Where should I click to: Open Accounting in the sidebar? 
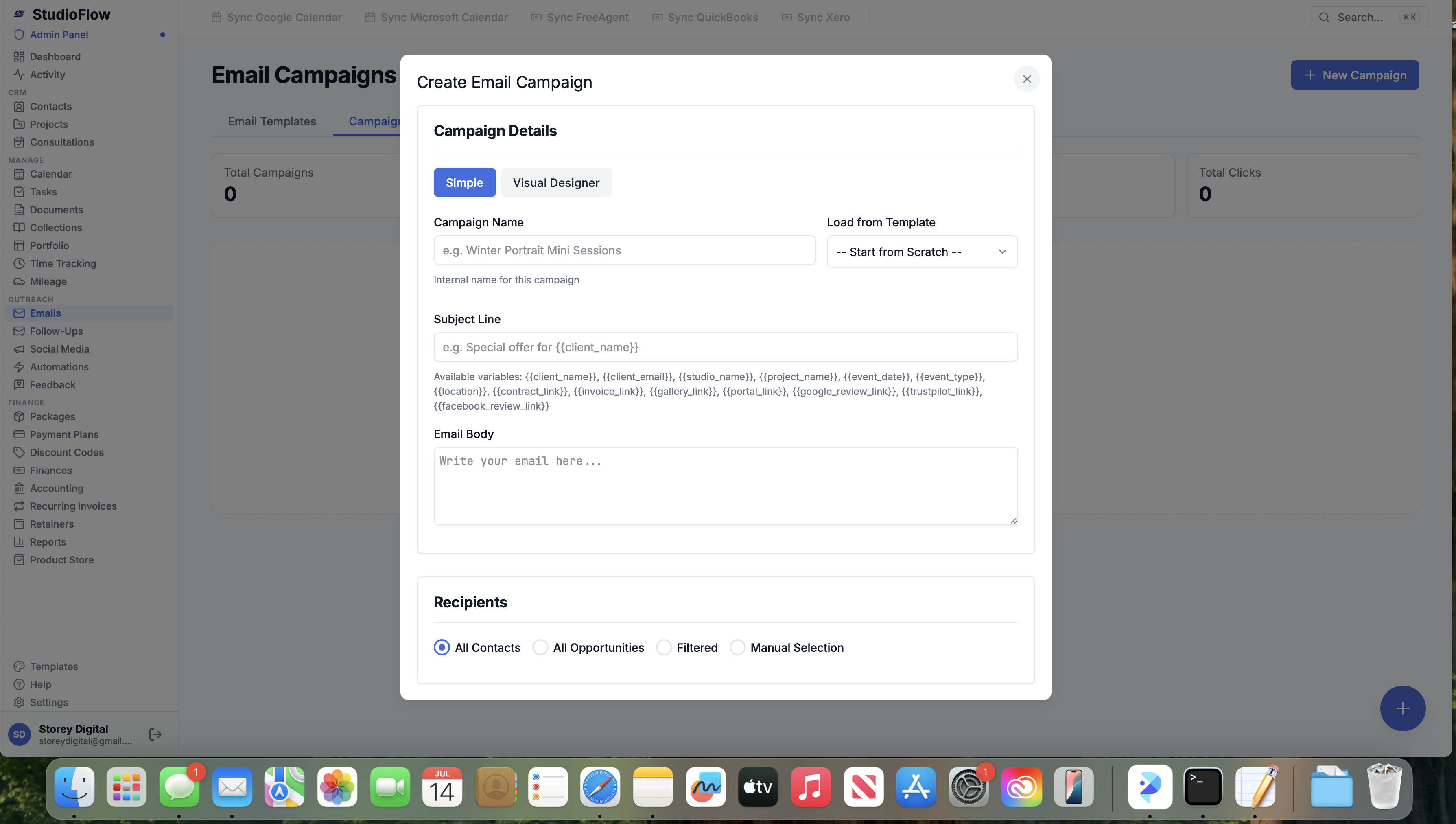pos(56,489)
